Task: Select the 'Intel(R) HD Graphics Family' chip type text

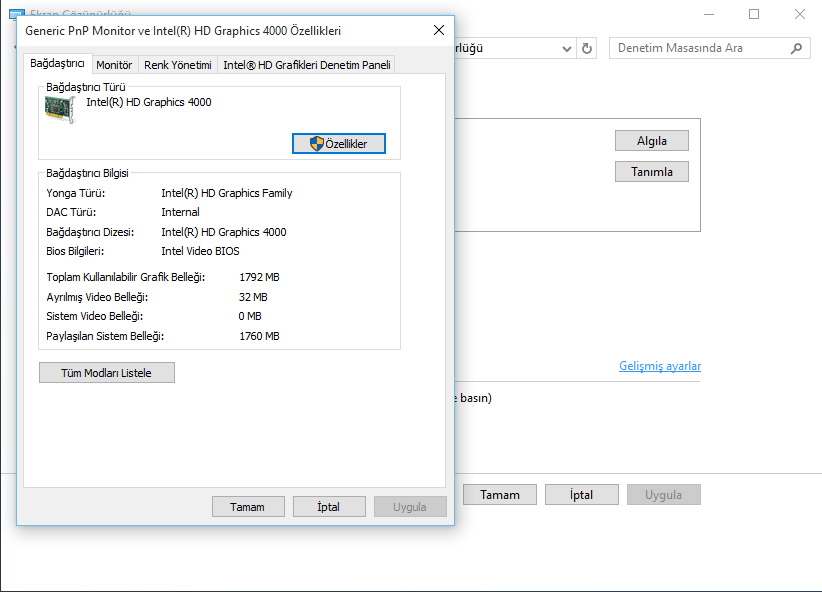Action: (226, 193)
